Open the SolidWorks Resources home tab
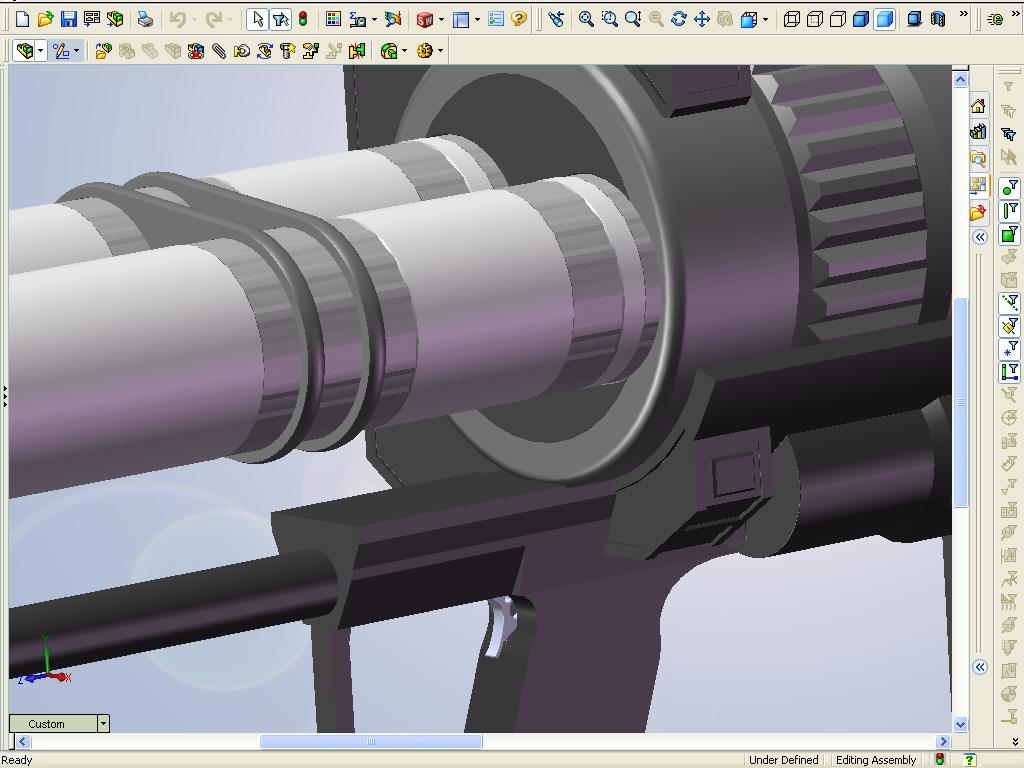Screen dimensions: 1024x768 pyautogui.click(x=978, y=106)
